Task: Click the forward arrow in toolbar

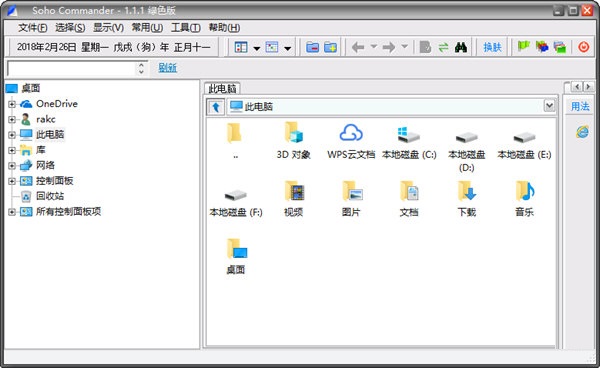Action: click(x=389, y=47)
